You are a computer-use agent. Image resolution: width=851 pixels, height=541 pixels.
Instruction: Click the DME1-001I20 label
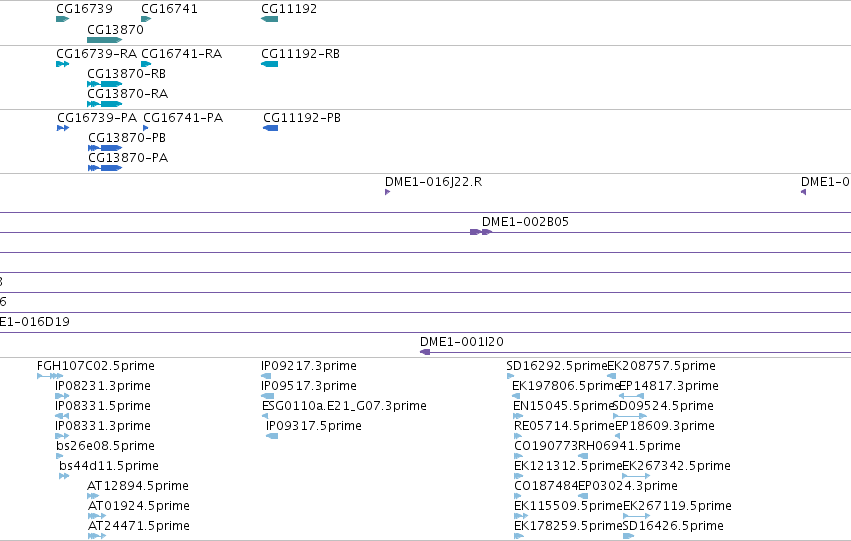461,342
